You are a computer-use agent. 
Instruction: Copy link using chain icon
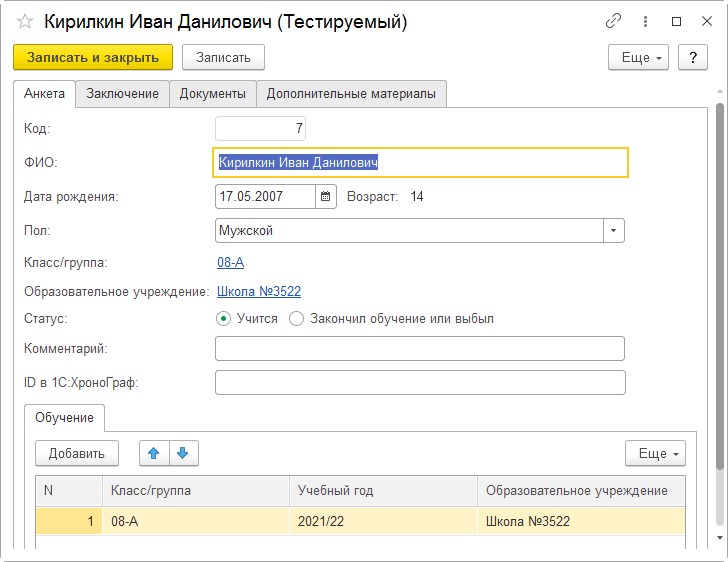[613, 21]
